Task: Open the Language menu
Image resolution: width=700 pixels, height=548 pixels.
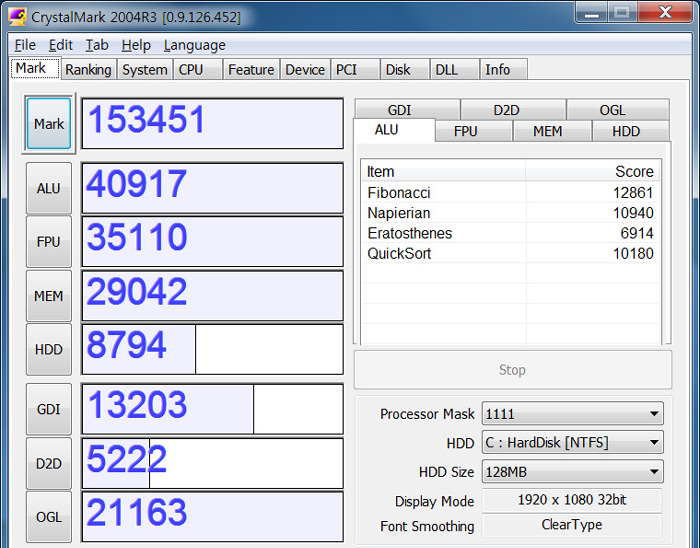Action: [195, 45]
